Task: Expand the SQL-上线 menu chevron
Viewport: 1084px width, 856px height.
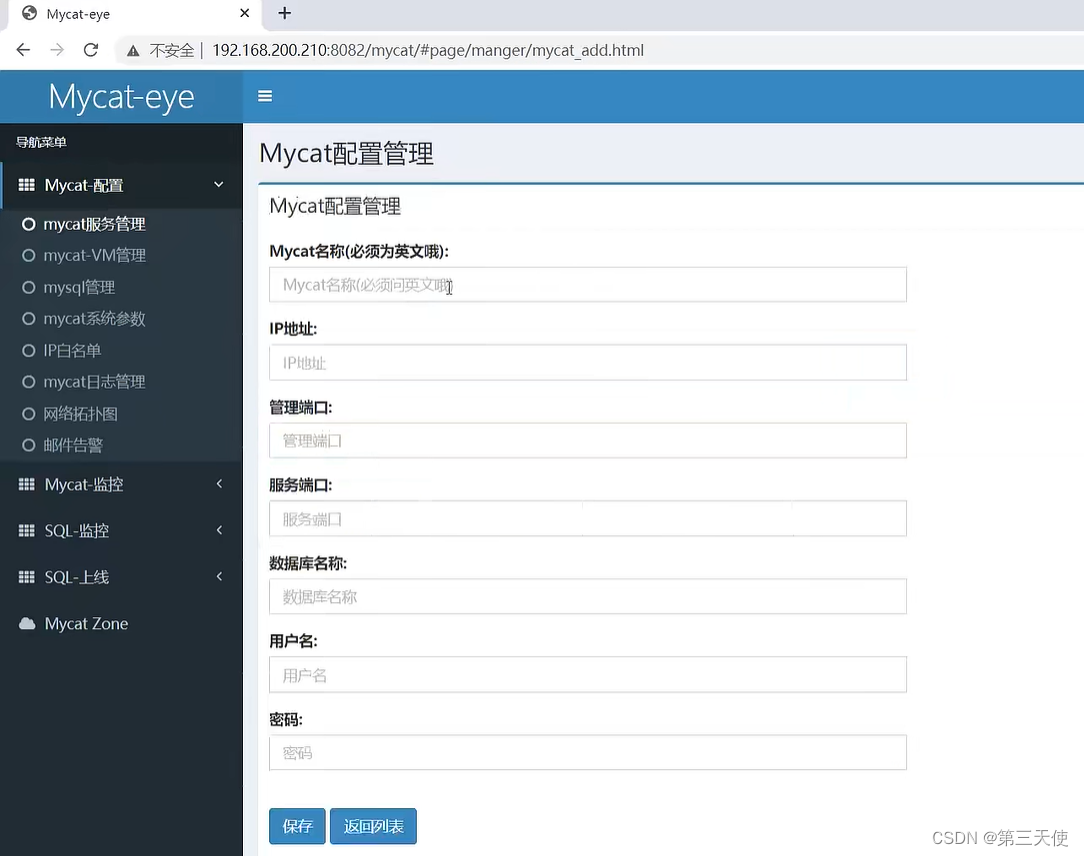Action: pos(219,577)
